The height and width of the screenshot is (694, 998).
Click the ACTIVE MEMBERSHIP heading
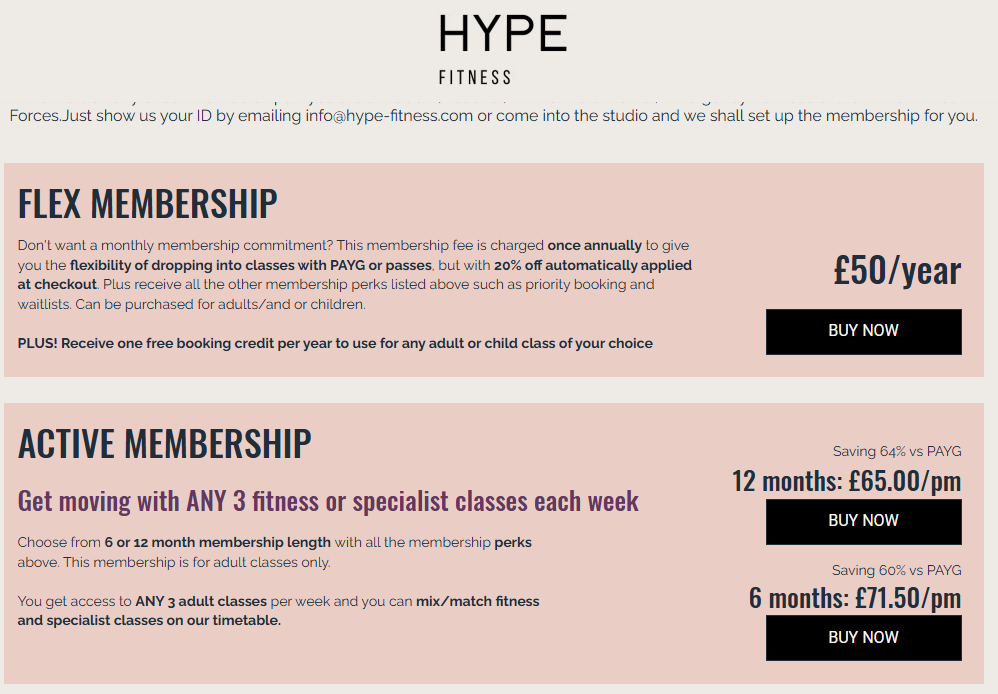click(165, 444)
